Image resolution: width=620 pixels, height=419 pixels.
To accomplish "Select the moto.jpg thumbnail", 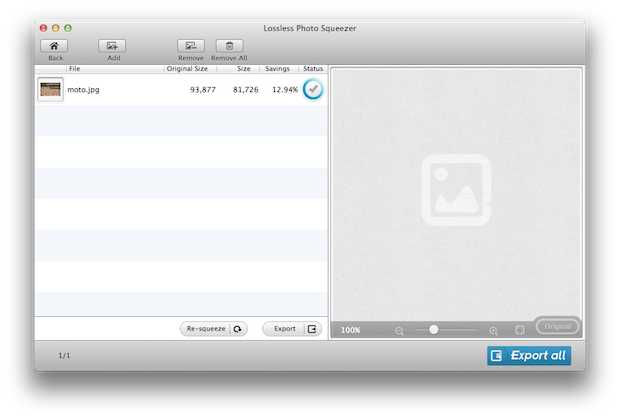I will [x=51, y=90].
